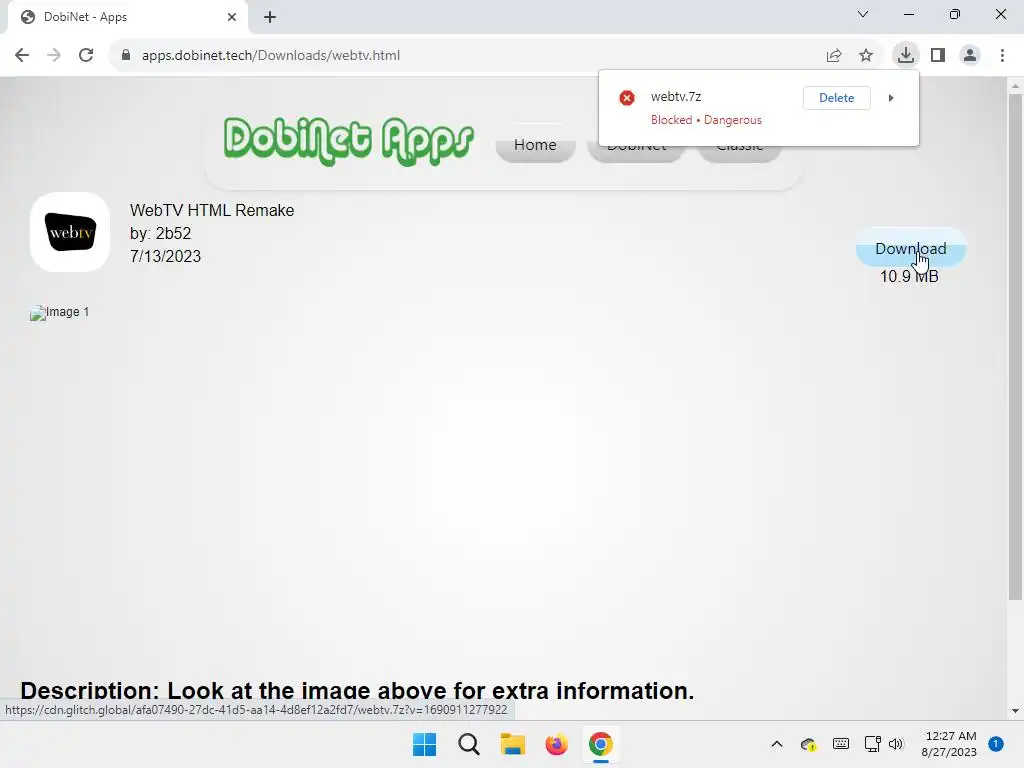This screenshot has width=1024, height=768.
Task: Click the WebTV HTML Remake title
Action: pos(212,210)
